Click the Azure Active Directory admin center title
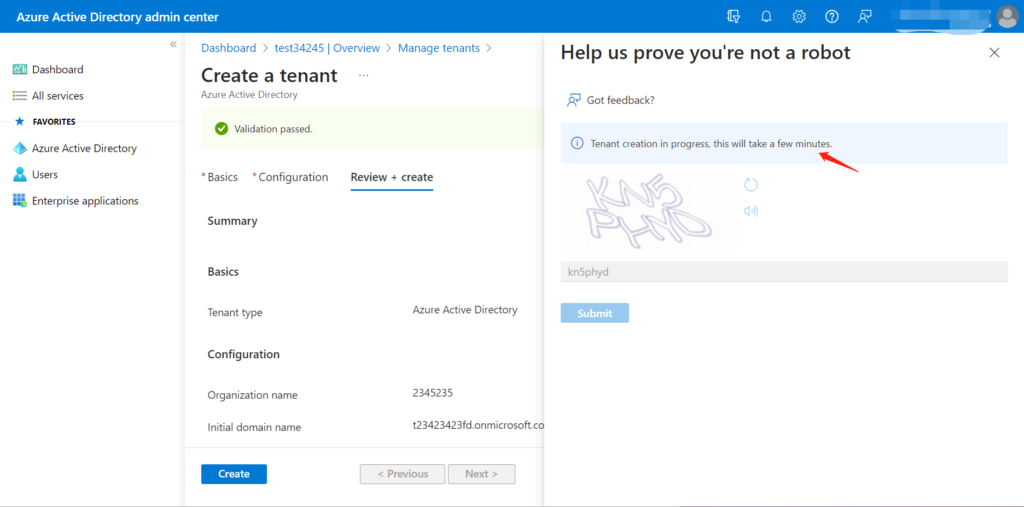This screenshot has height=507, width=1024. pyautogui.click(x=118, y=17)
